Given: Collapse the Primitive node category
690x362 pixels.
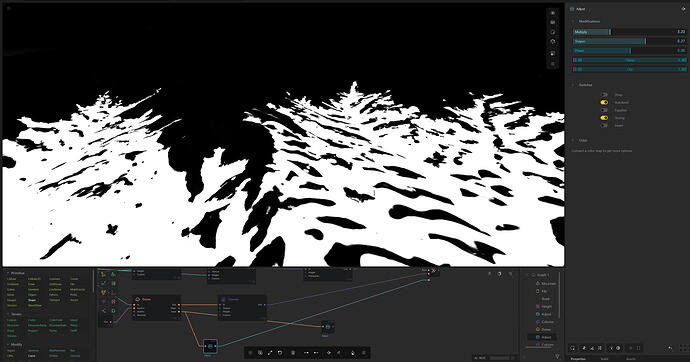Looking at the screenshot, I should 8,273.
